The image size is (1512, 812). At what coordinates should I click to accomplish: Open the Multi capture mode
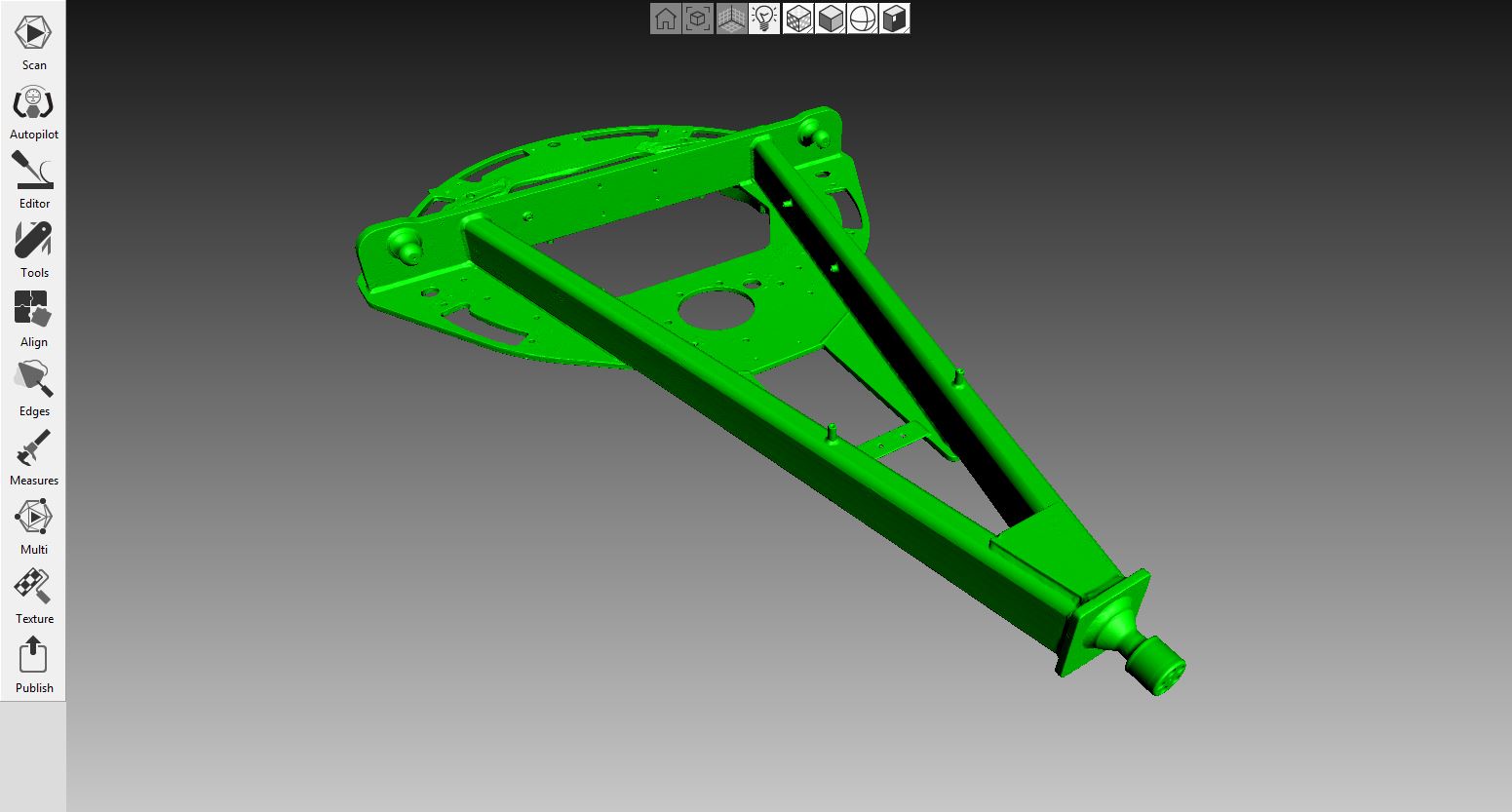pyautogui.click(x=33, y=525)
